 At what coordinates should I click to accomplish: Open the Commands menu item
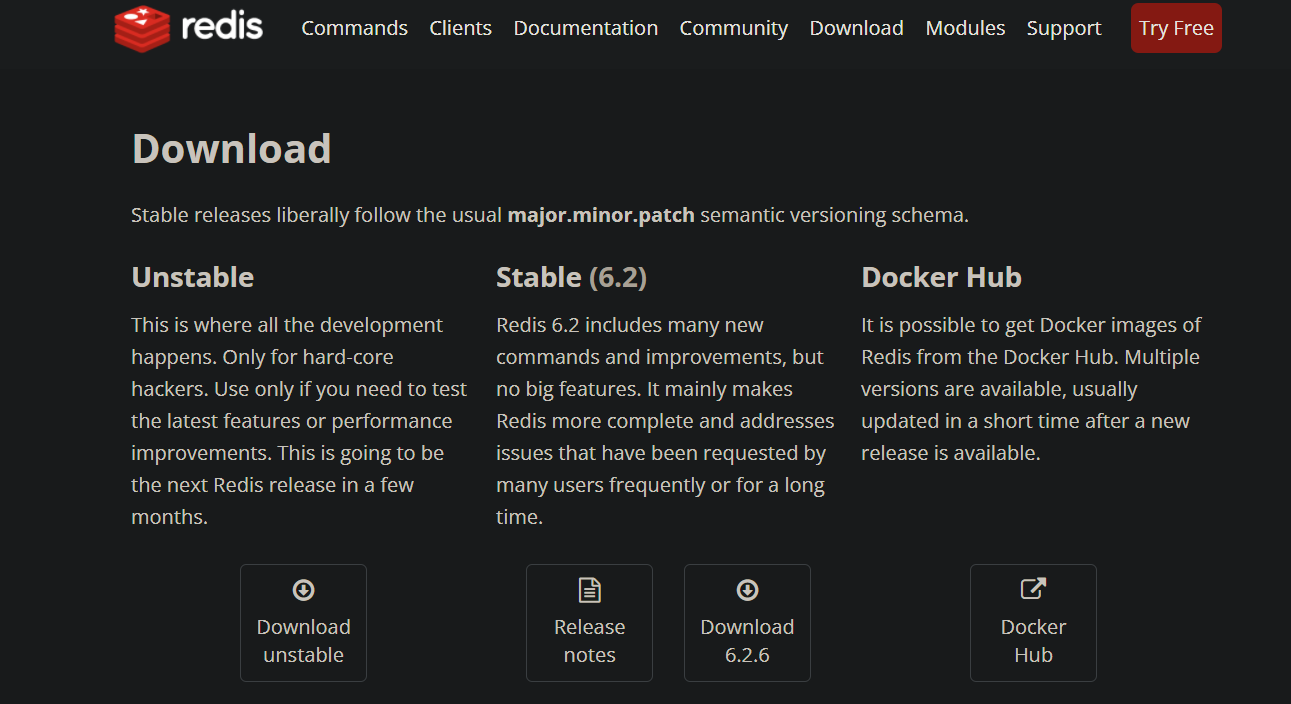point(354,28)
